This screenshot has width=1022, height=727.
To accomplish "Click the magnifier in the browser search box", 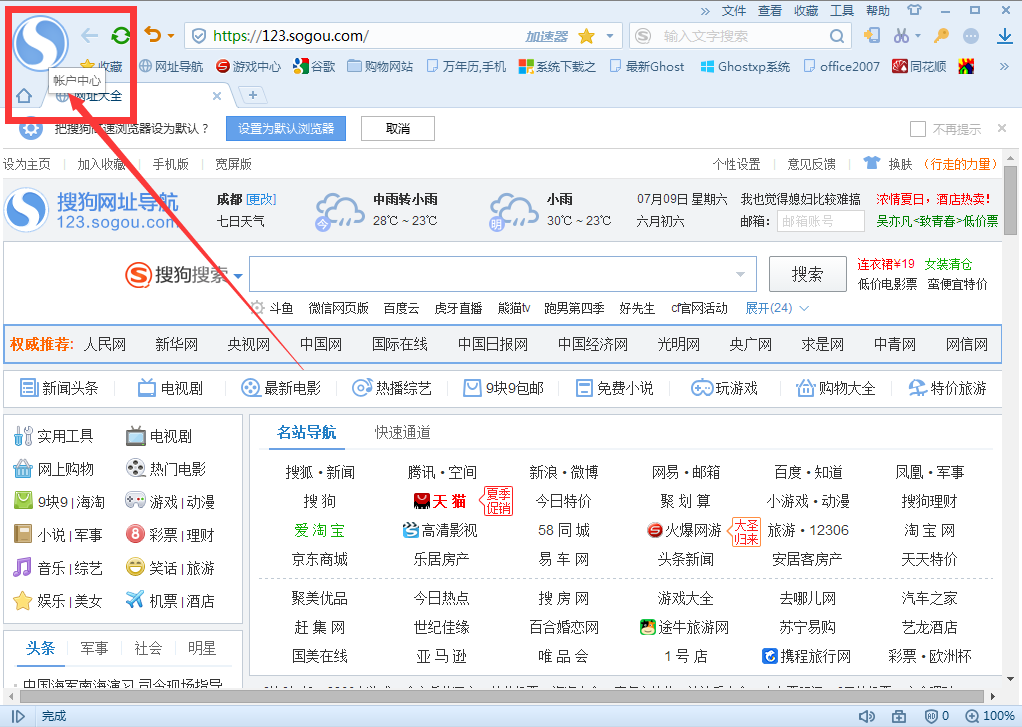I will click(837, 36).
